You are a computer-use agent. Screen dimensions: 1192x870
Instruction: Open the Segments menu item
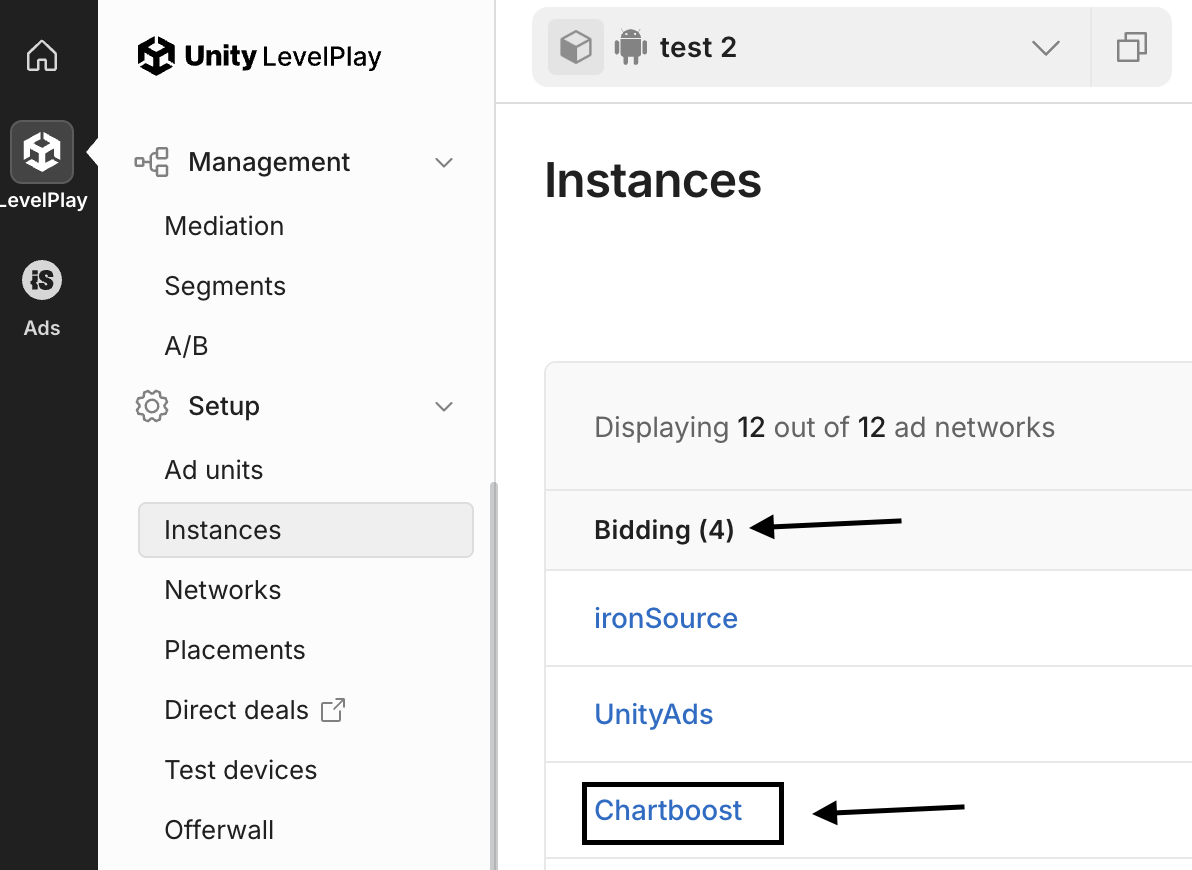[225, 286]
